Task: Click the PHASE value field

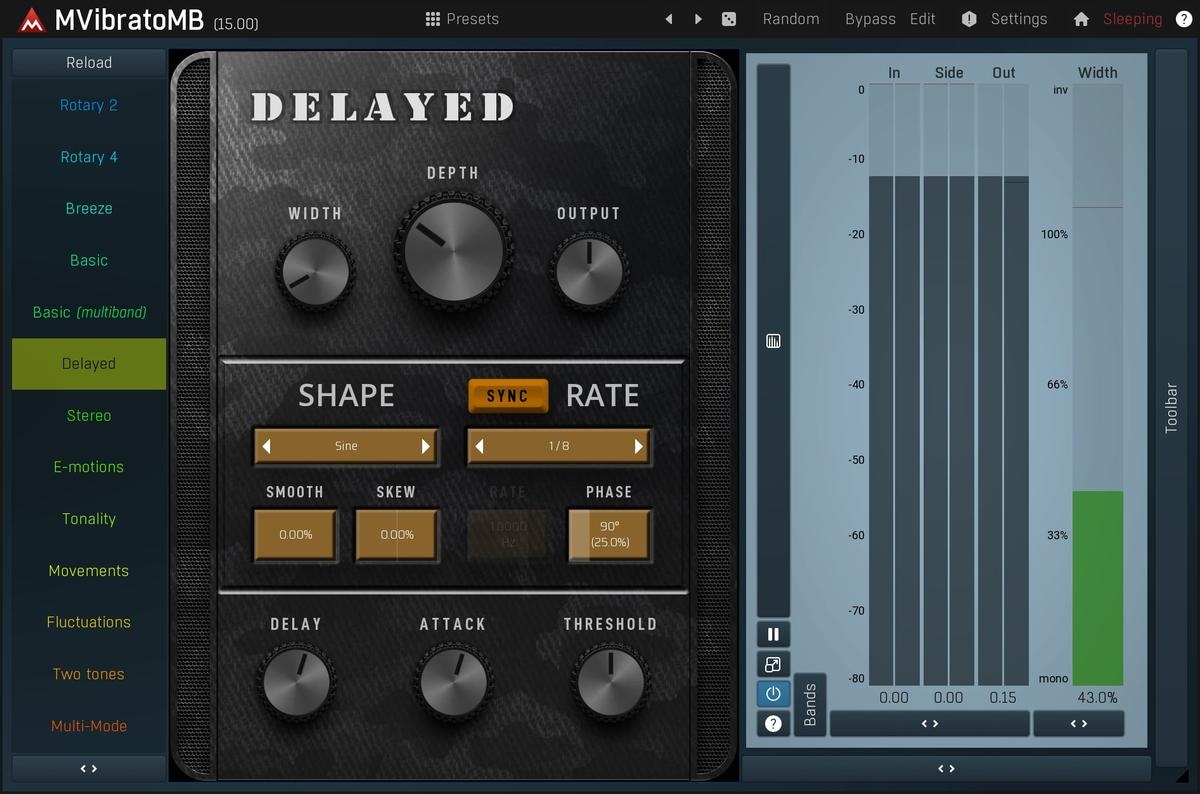Action: [x=609, y=534]
